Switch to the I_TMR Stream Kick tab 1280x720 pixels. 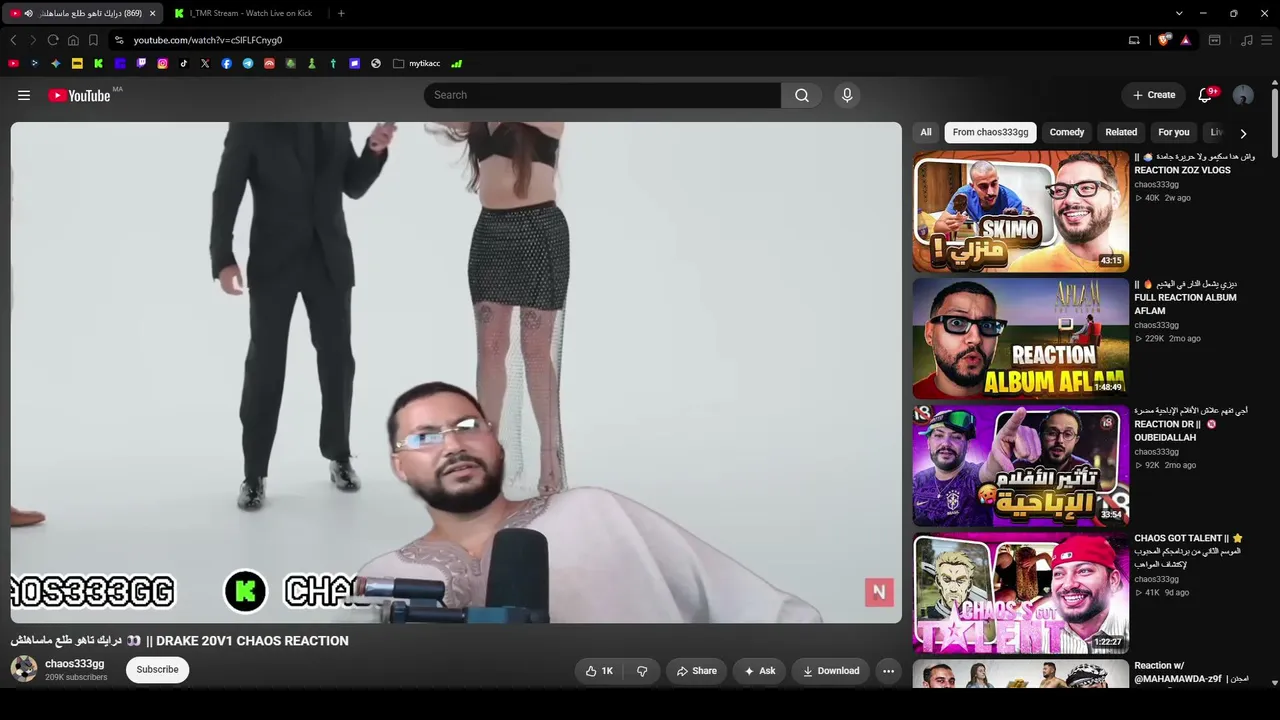[x=244, y=13]
